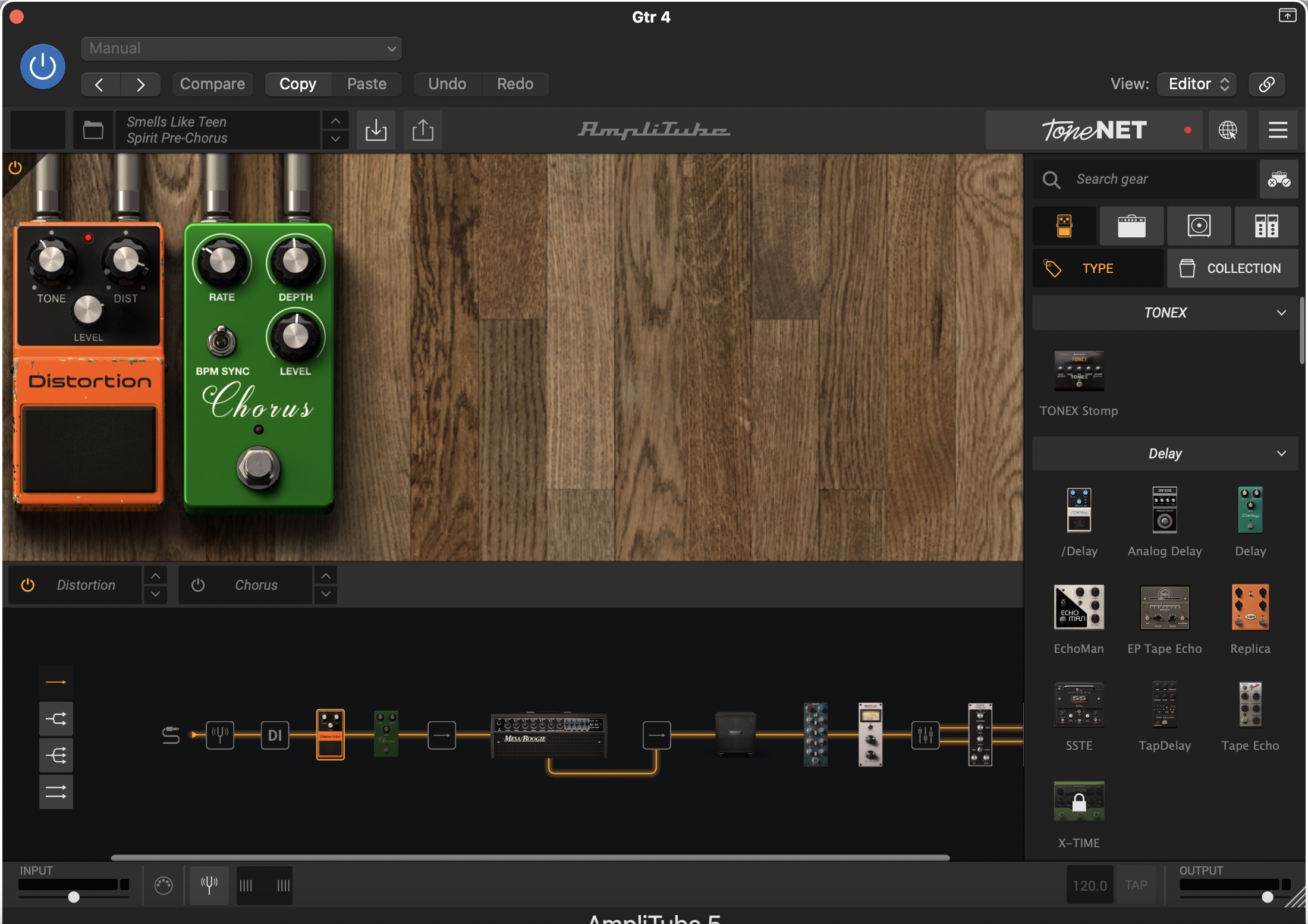
Task: Switch to COLLECTION sorting tab
Action: pyautogui.click(x=1232, y=268)
